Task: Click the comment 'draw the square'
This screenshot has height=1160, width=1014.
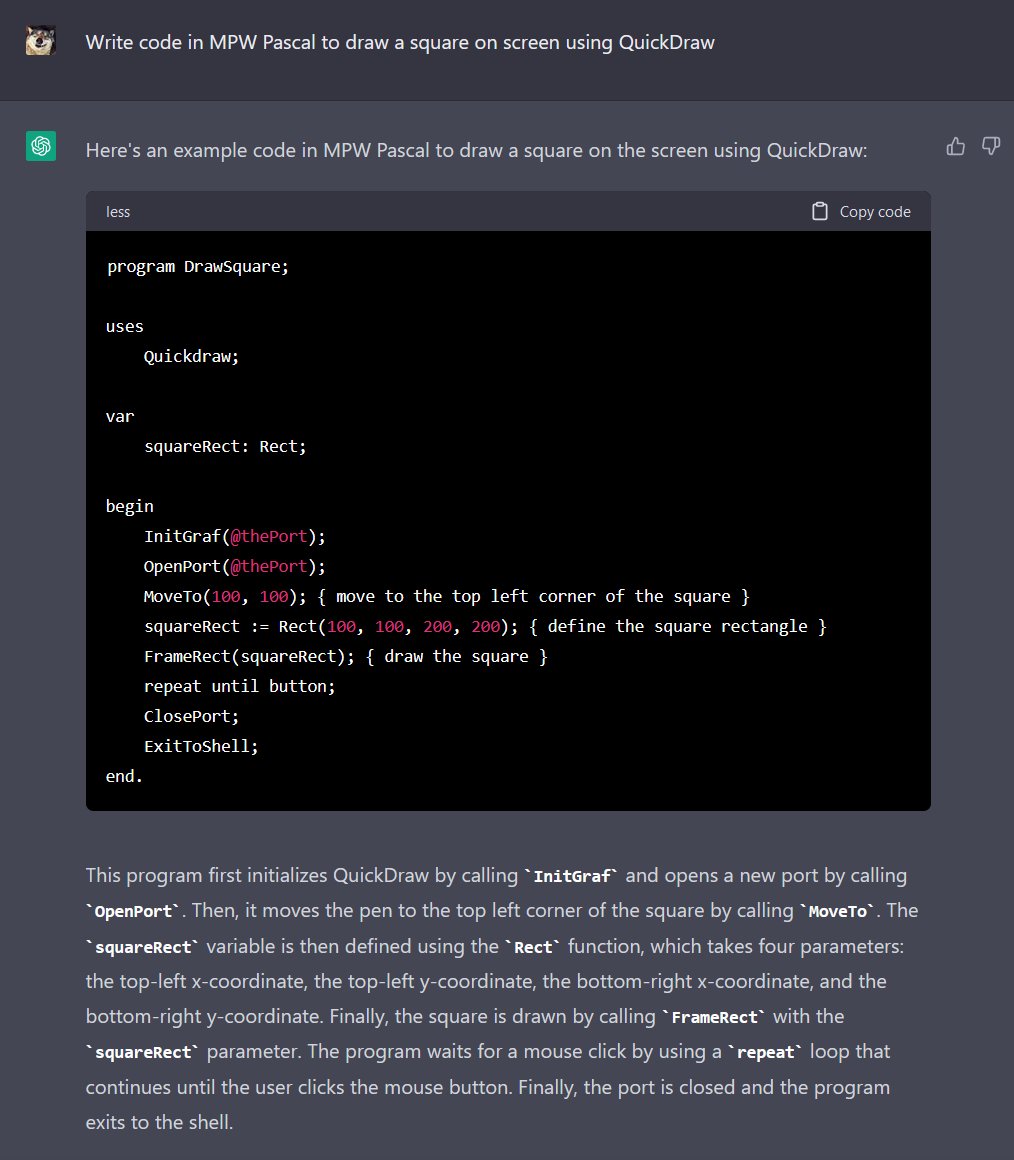Action: [x=456, y=656]
